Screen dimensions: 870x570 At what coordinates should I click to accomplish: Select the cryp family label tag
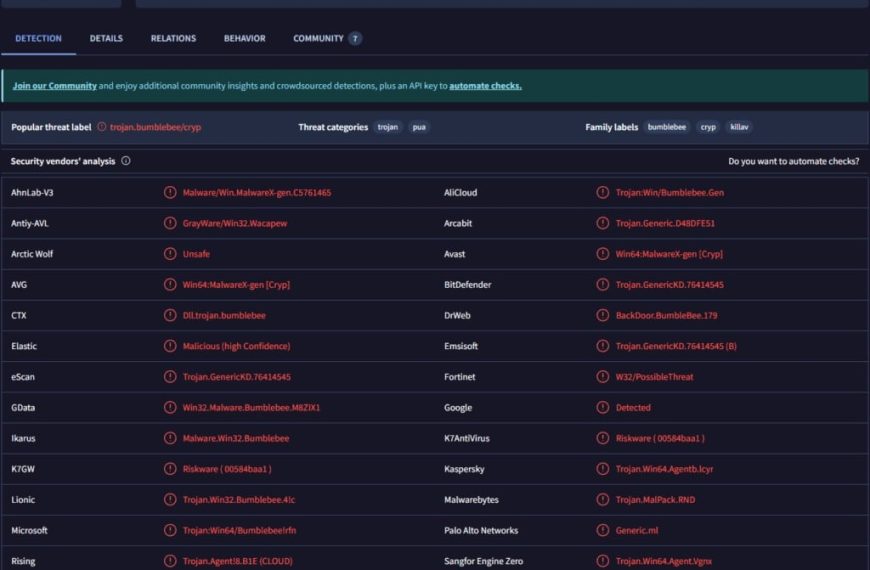click(x=708, y=127)
